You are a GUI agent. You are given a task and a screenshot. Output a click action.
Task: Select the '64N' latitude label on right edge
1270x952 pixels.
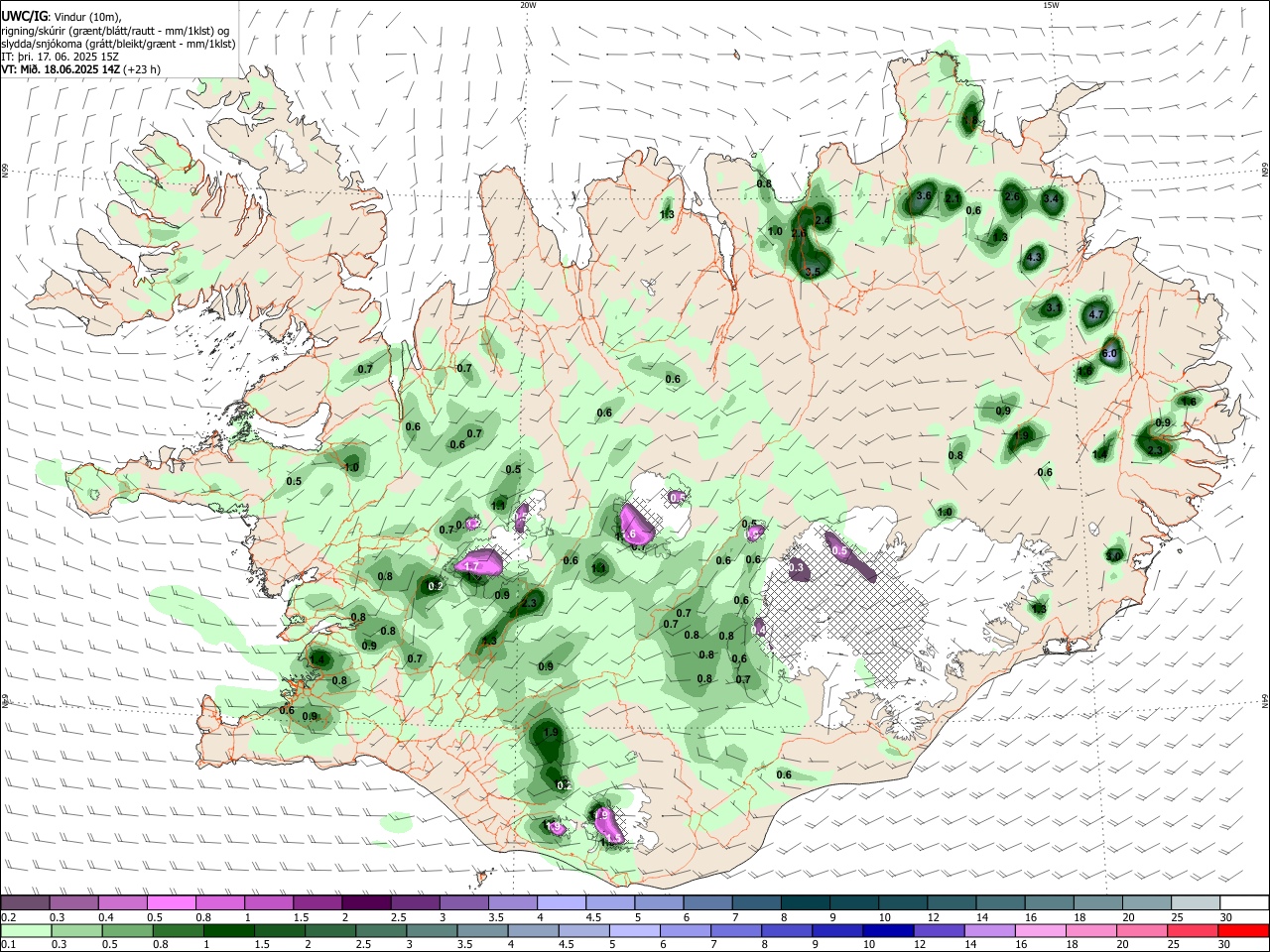click(1265, 700)
